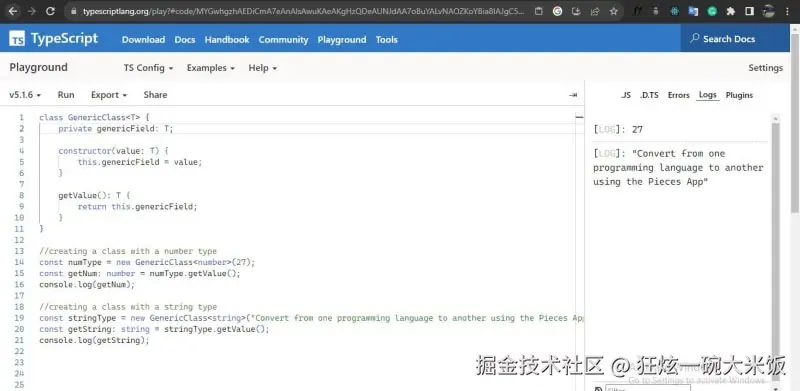
Task: Click the Search Docs field
Action: point(735,39)
